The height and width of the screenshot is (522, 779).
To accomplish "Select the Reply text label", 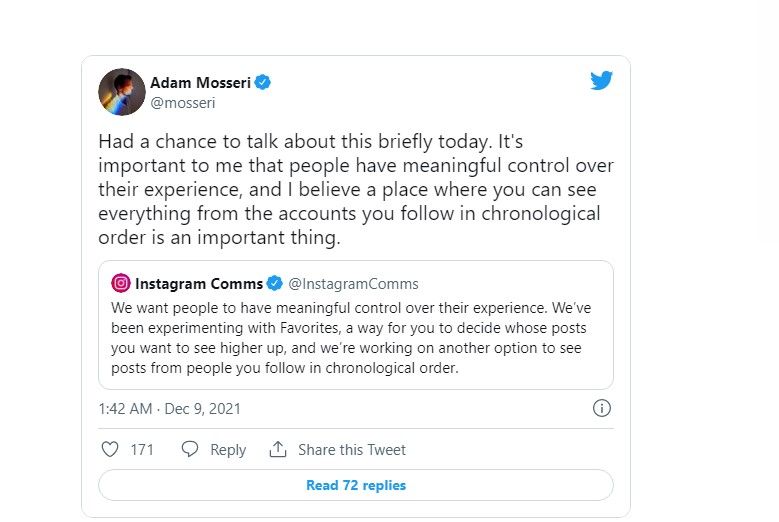I will 228,449.
